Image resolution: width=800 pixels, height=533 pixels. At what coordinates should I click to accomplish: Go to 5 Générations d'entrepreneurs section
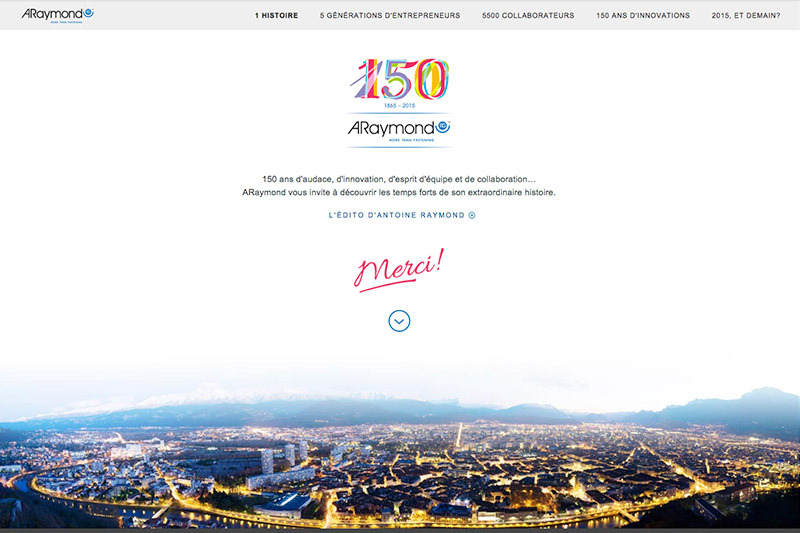(x=390, y=16)
